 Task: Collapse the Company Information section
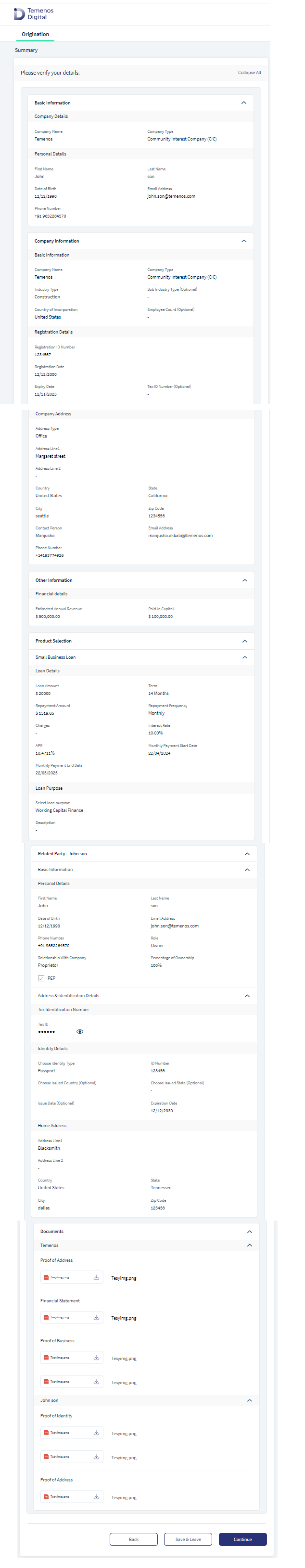(243, 241)
